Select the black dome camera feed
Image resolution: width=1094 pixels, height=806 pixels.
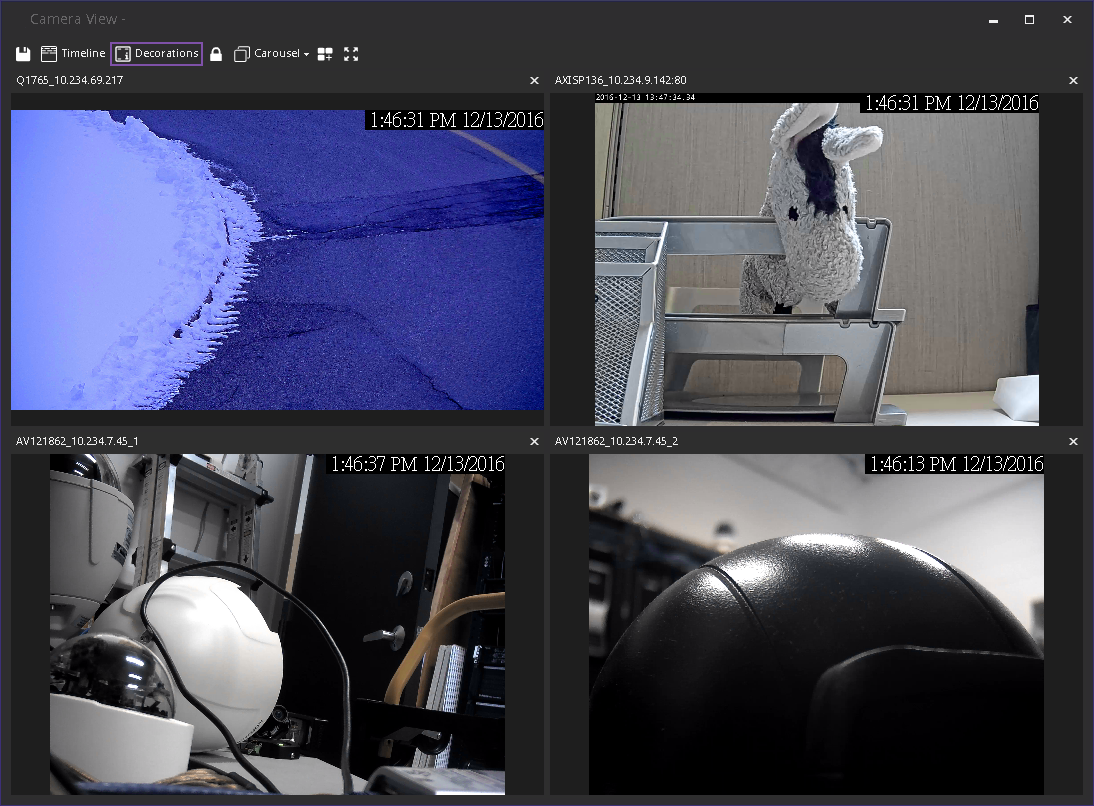(816, 624)
